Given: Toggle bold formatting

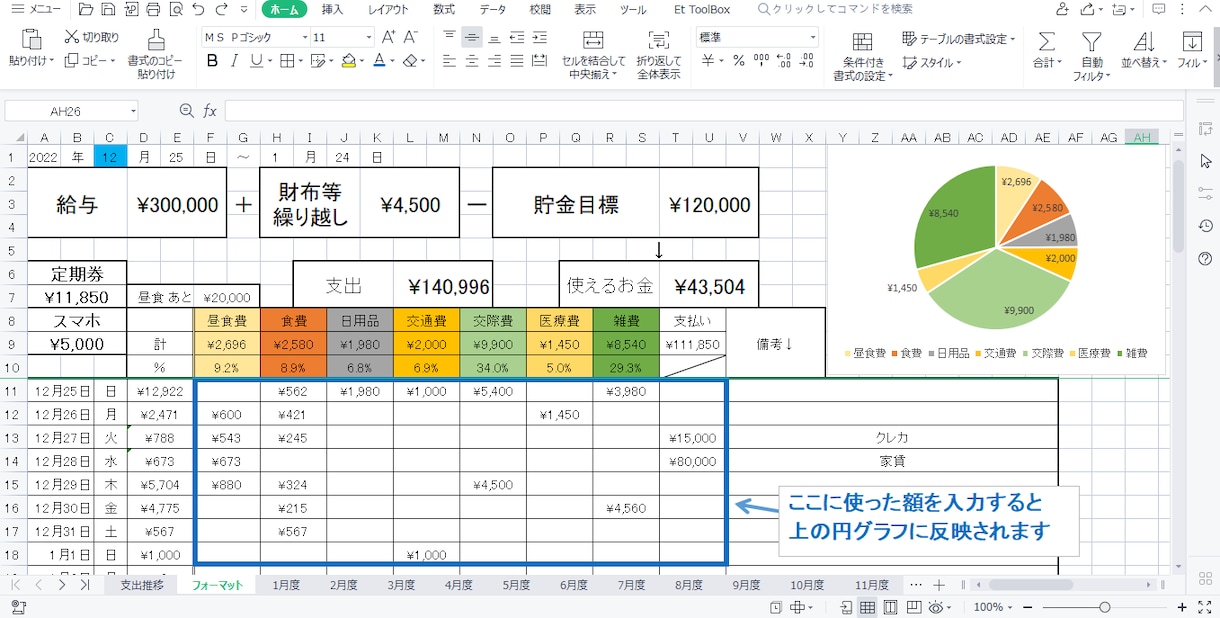Looking at the screenshot, I should click(x=212, y=61).
